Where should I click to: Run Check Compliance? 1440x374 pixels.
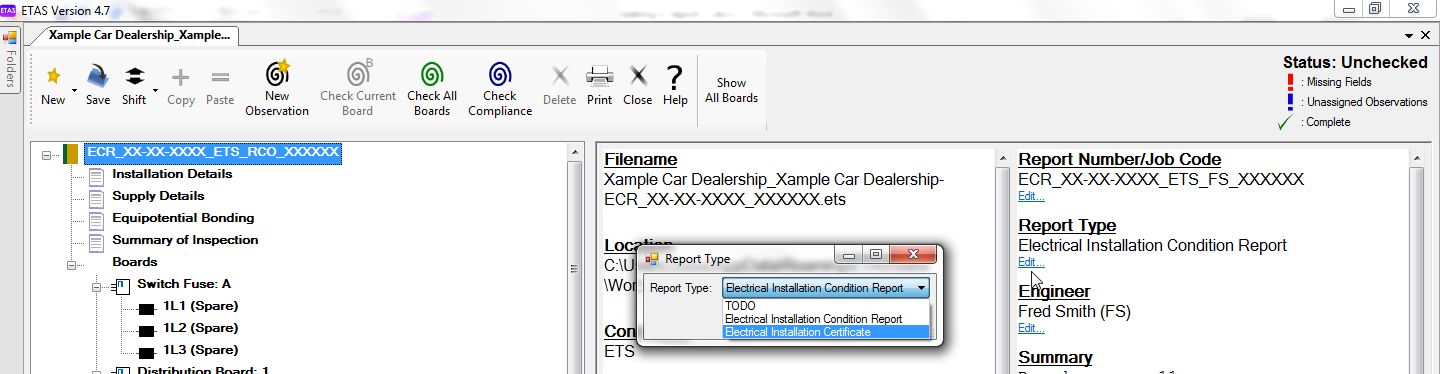500,88
